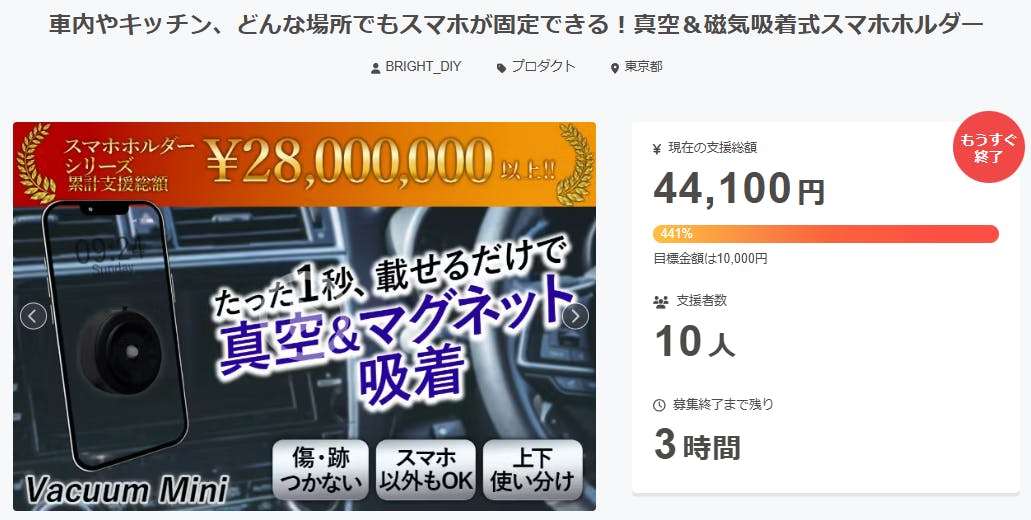Click the 10人 supporters count
The height and width of the screenshot is (520, 1031).
point(694,342)
